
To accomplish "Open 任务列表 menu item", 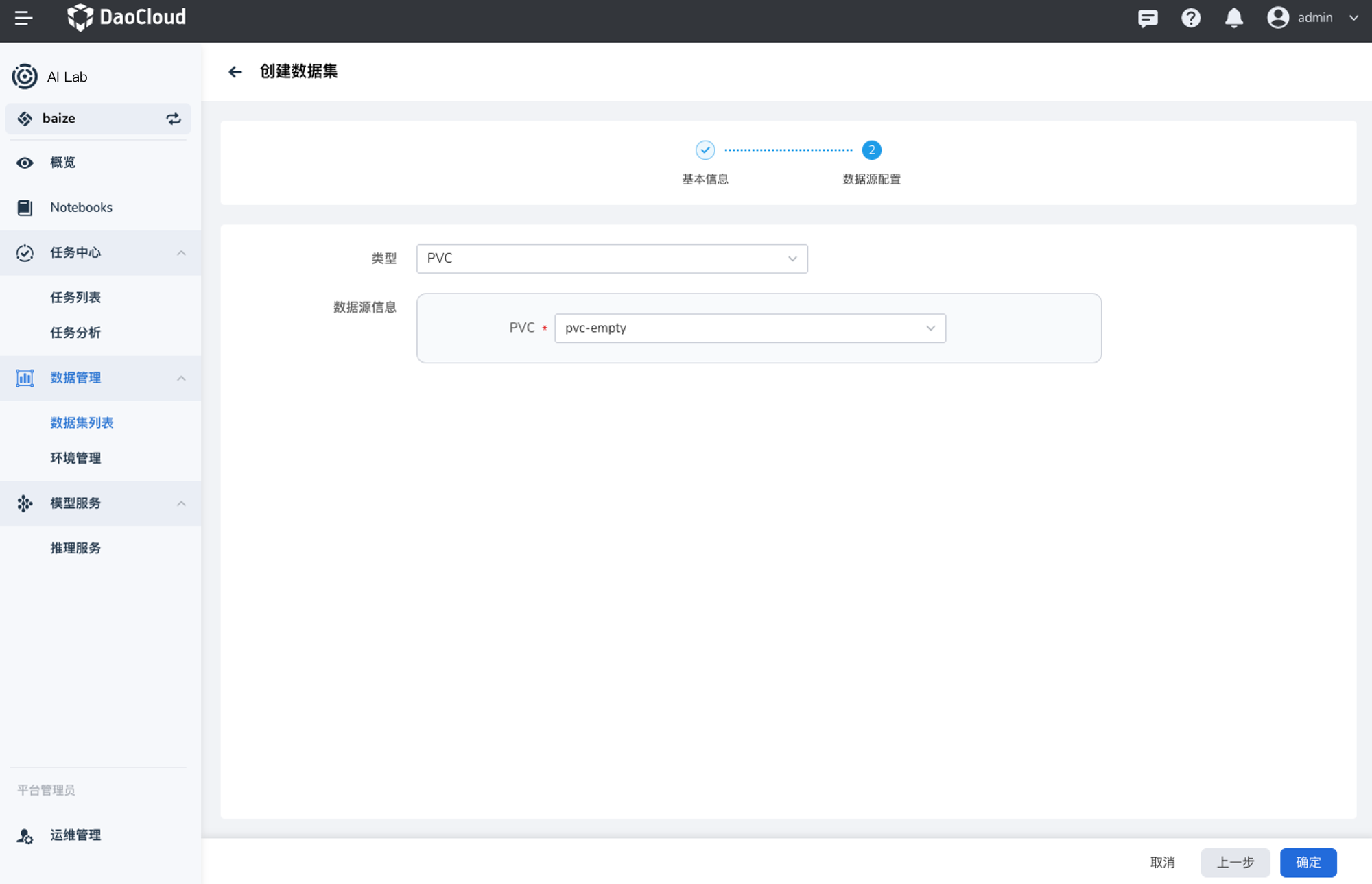I will tap(75, 297).
